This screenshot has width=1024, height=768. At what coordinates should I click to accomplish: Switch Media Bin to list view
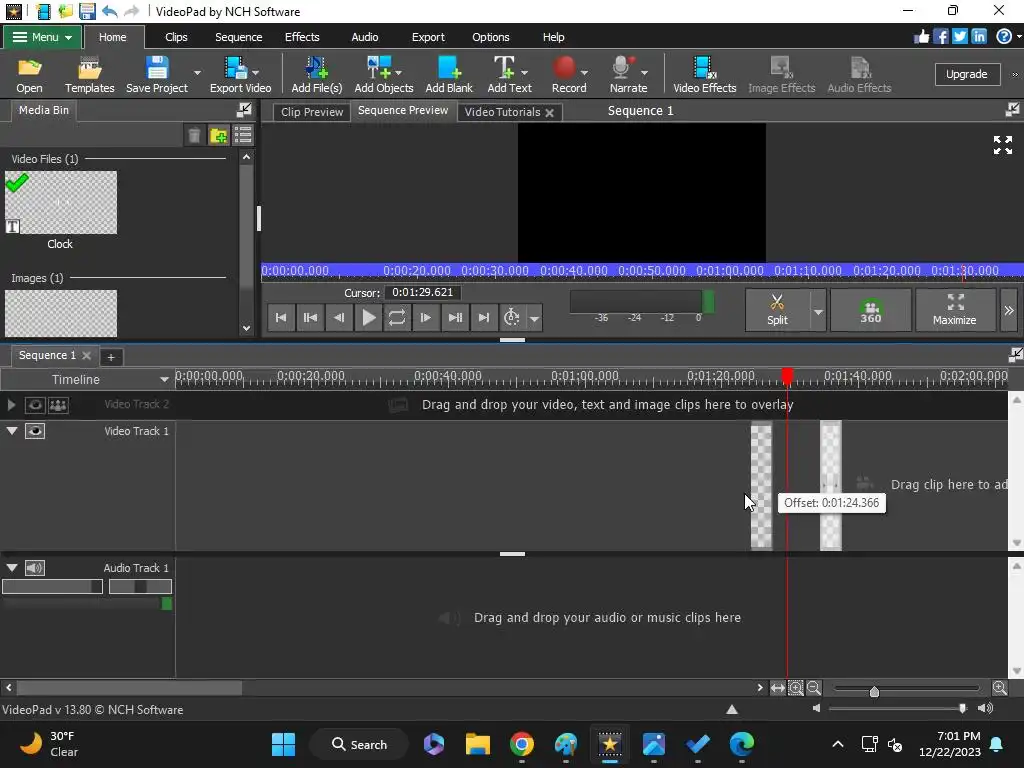(243, 135)
